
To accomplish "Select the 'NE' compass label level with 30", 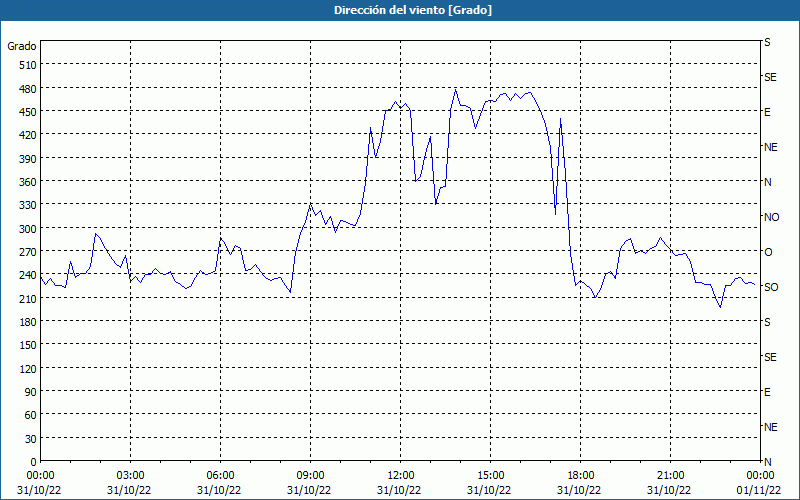I will pos(771,427).
